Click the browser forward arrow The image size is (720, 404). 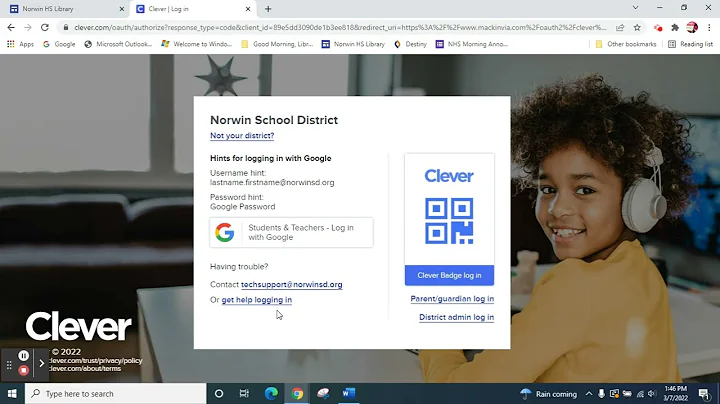[x=28, y=28]
